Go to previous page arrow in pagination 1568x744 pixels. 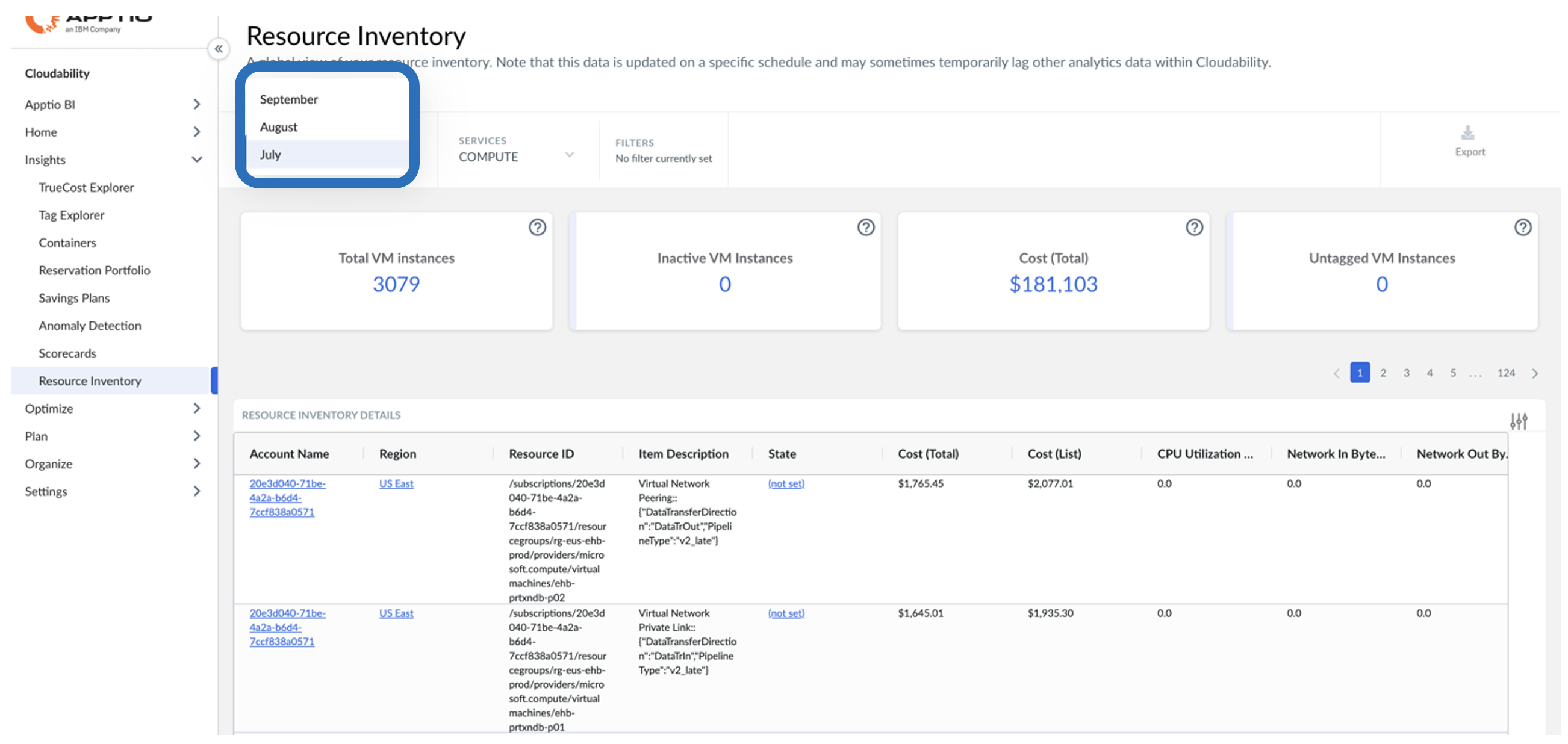(x=1336, y=373)
